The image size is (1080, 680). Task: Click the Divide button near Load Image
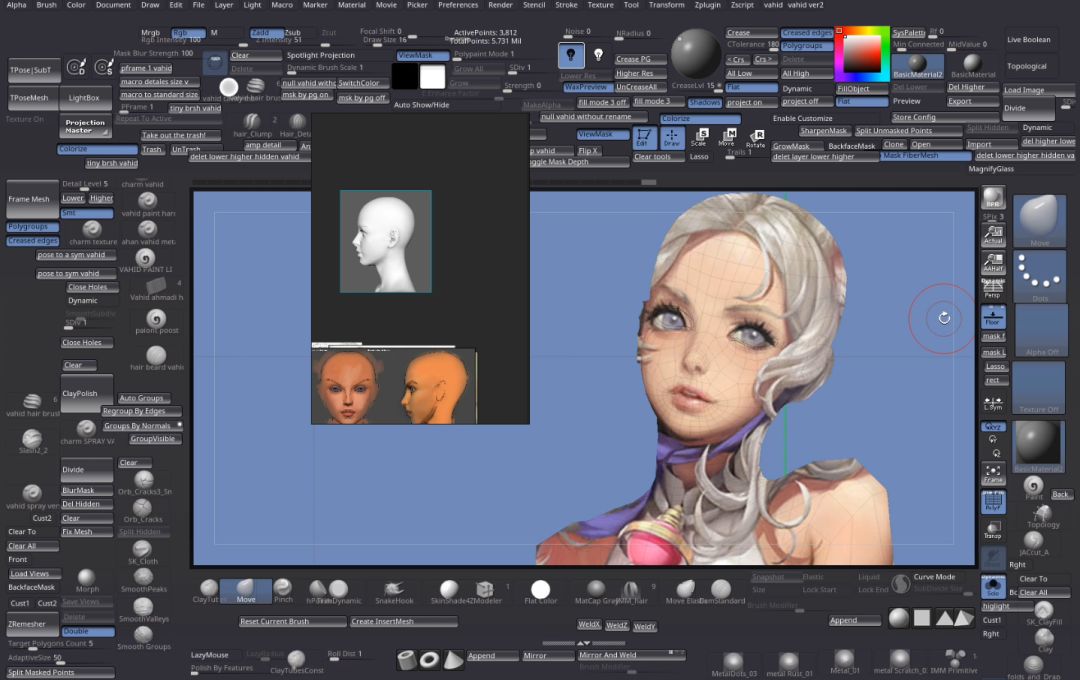click(1028, 108)
